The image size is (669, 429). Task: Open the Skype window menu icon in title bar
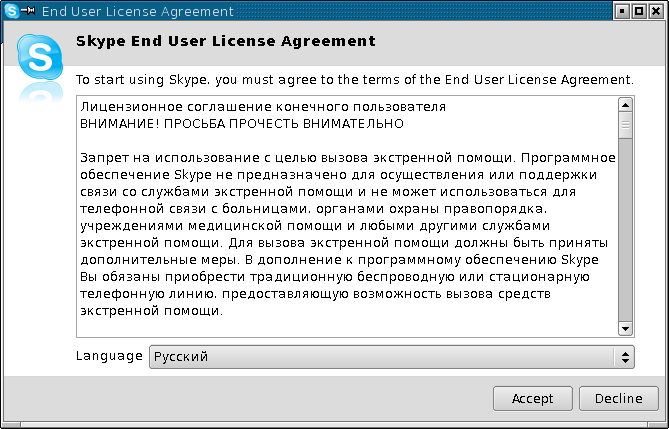pos(12,11)
